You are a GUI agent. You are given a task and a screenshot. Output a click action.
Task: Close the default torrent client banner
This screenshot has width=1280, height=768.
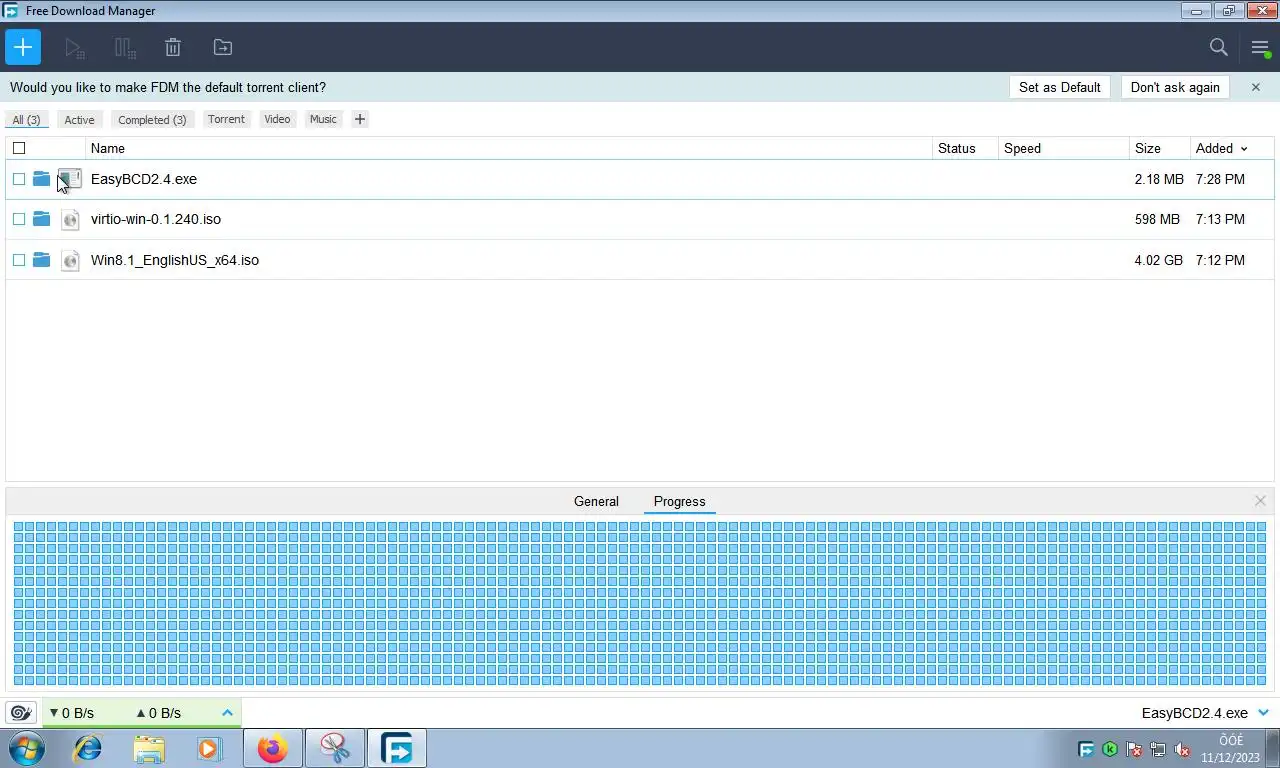1256,87
